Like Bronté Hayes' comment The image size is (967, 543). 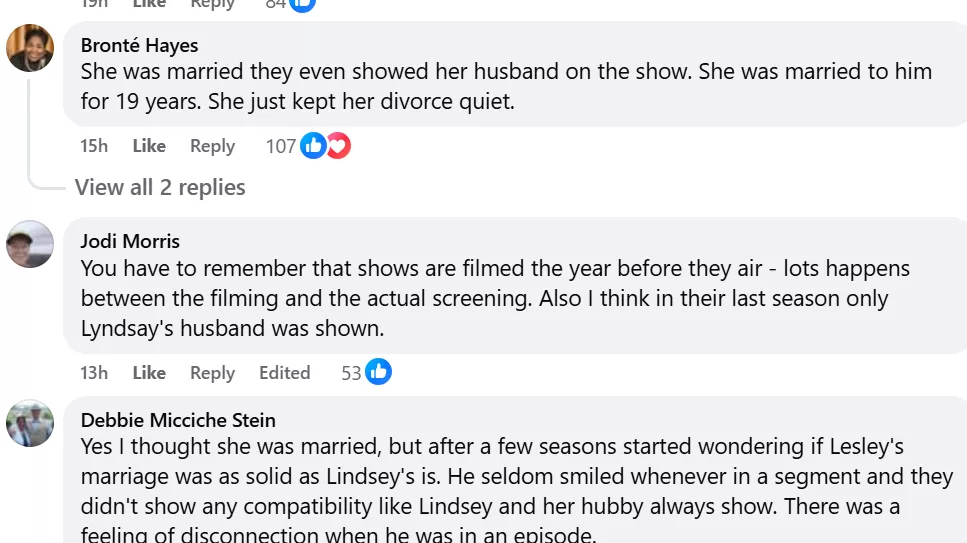click(x=149, y=146)
